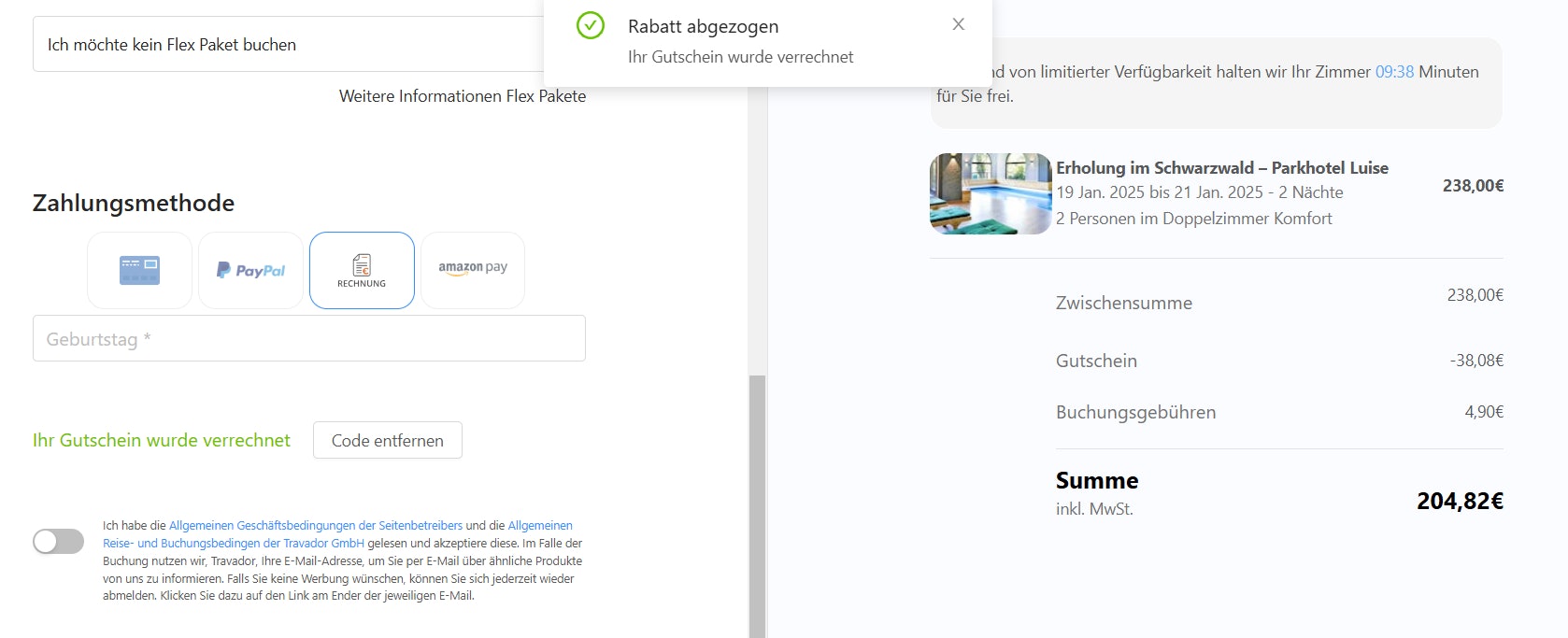Select the credit card payment method
The image size is (1568, 638).
pyautogui.click(x=139, y=270)
